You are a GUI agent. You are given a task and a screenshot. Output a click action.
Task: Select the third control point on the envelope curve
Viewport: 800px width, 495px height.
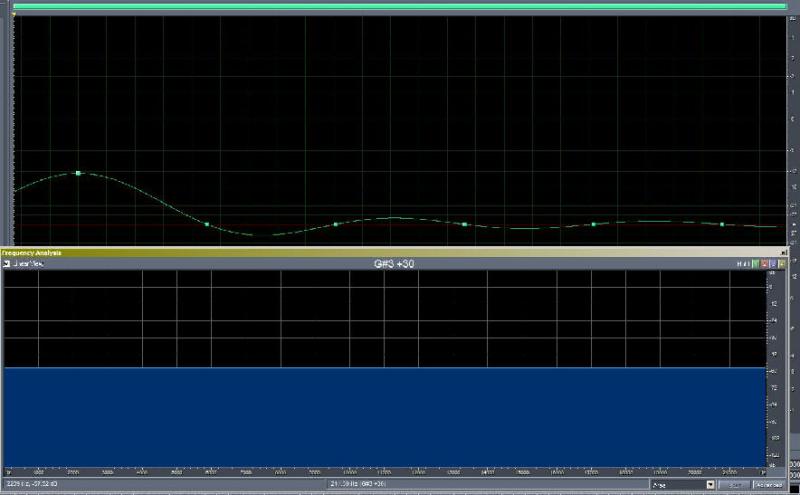335,224
